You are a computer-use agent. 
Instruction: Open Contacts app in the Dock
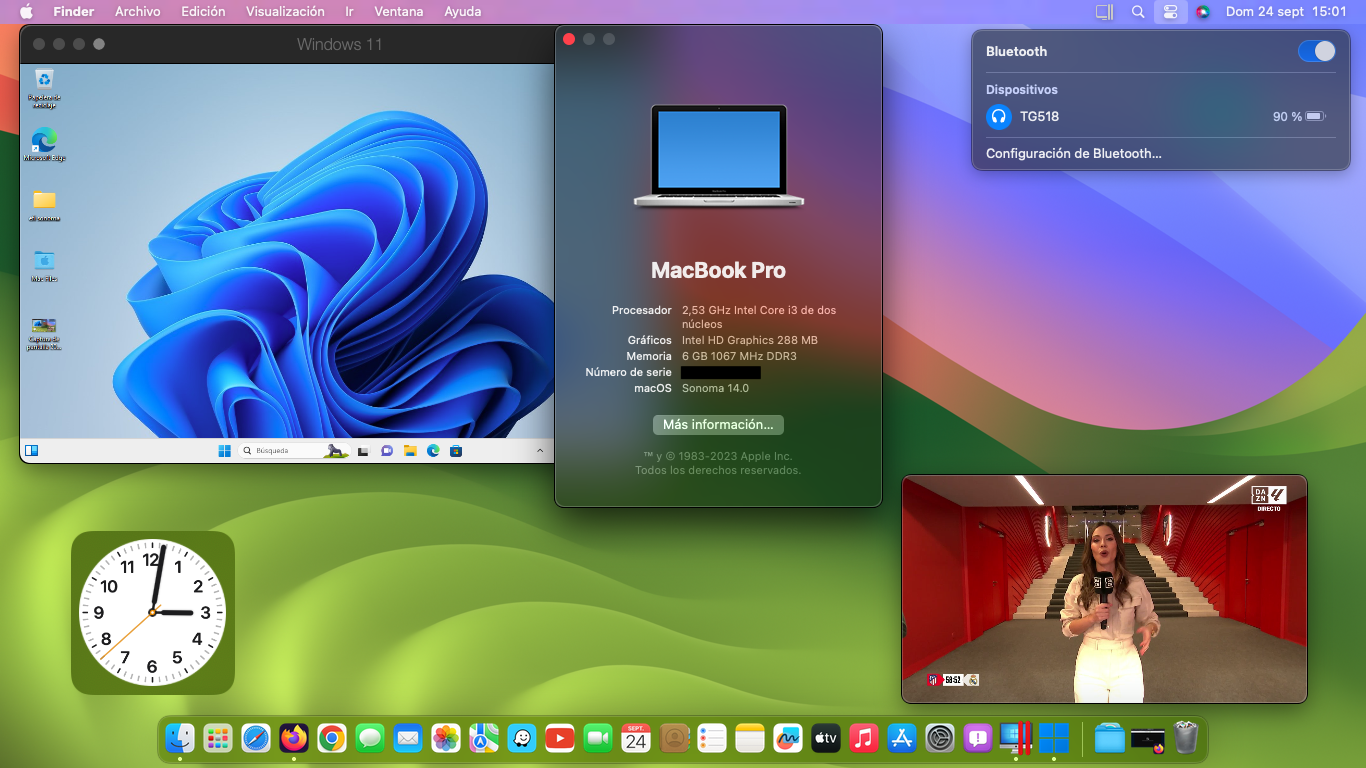(674, 739)
